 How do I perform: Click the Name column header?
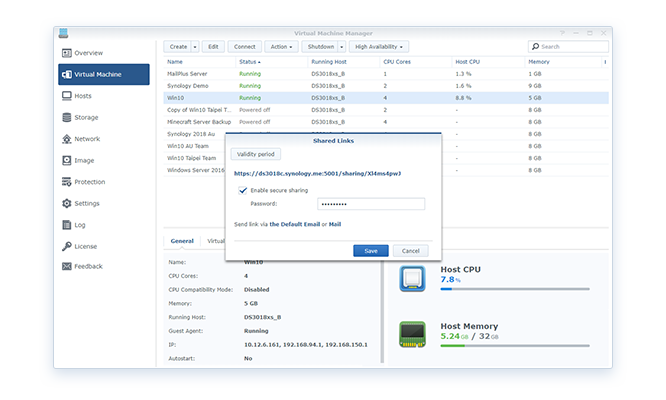[x=200, y=62]
